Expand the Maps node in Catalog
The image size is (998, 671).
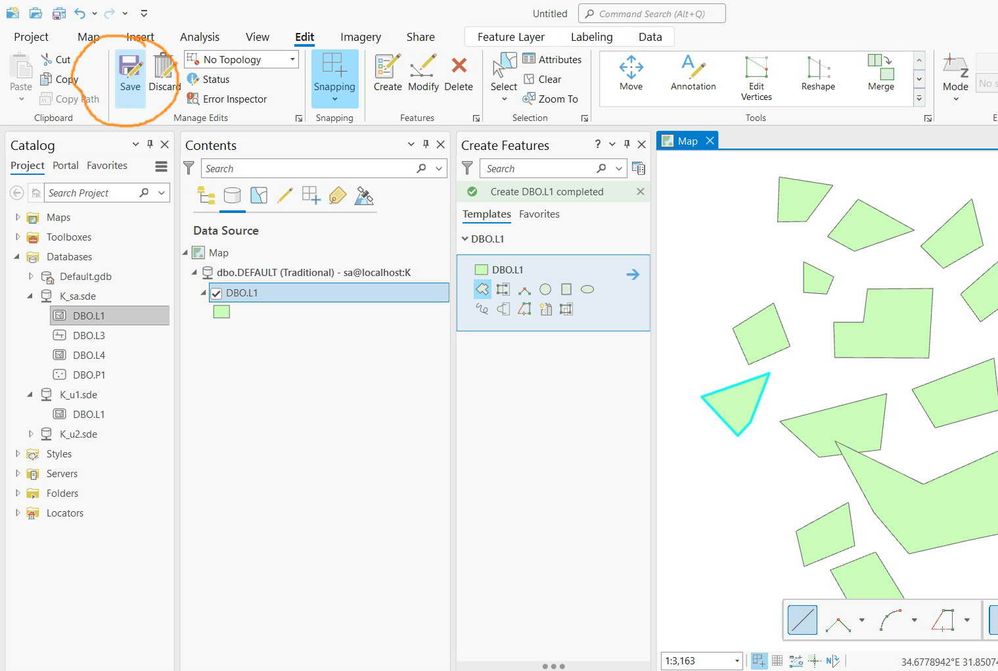click(x=18, y=217)
